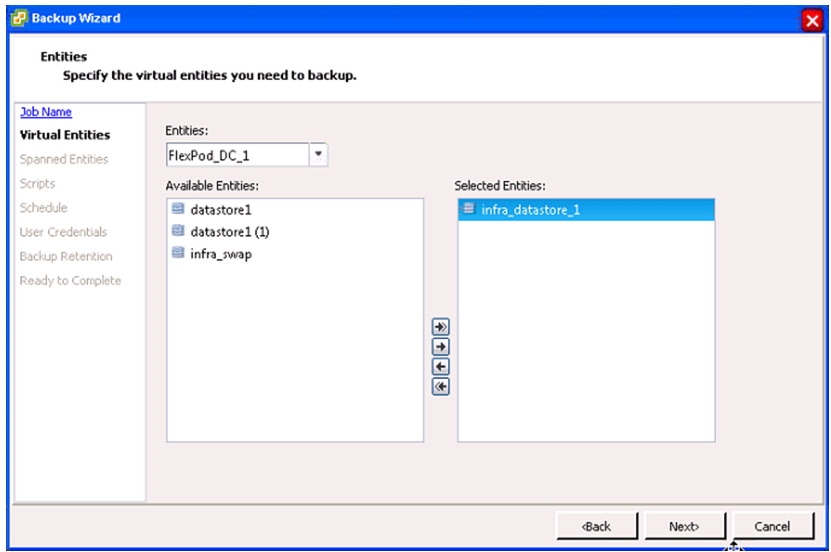The image size is (831, 552).
Task: Select the Scripts step
Action: (37, 183)
